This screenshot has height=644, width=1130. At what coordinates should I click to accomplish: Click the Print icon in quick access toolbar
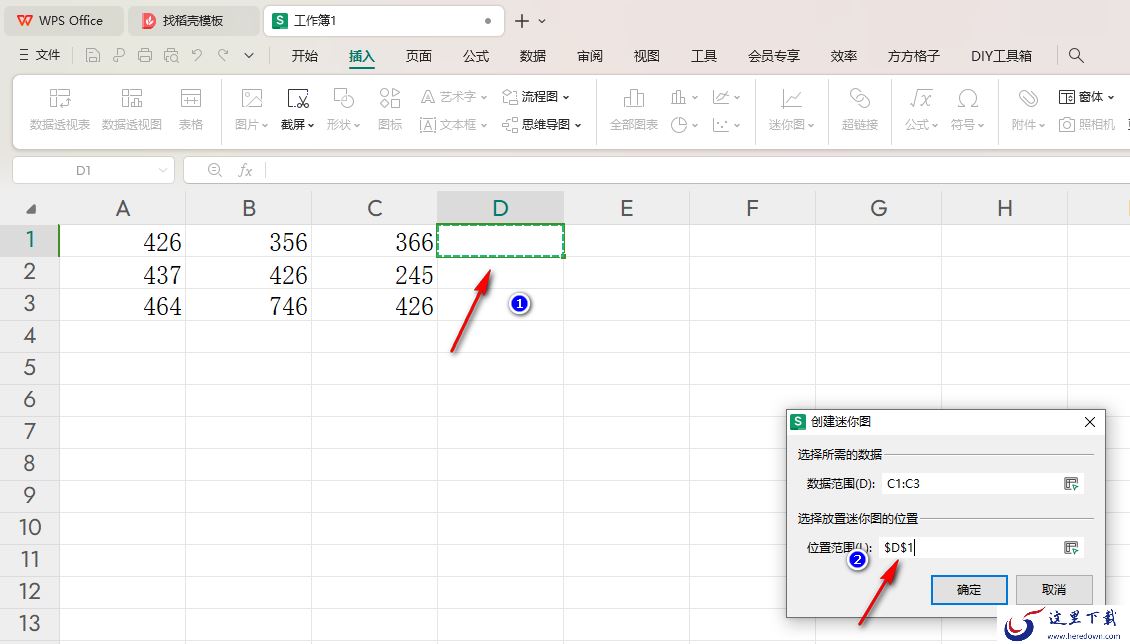pyautogui.click(x=145, y=55)
